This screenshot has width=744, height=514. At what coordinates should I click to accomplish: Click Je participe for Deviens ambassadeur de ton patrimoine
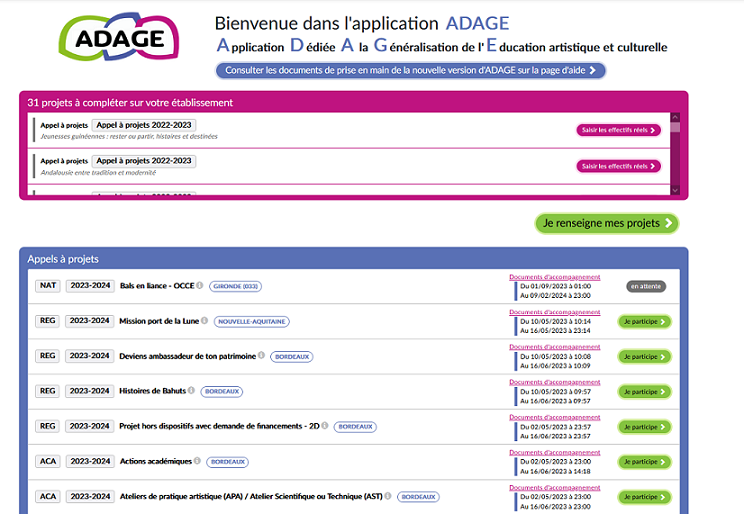(x=645, y=357)
